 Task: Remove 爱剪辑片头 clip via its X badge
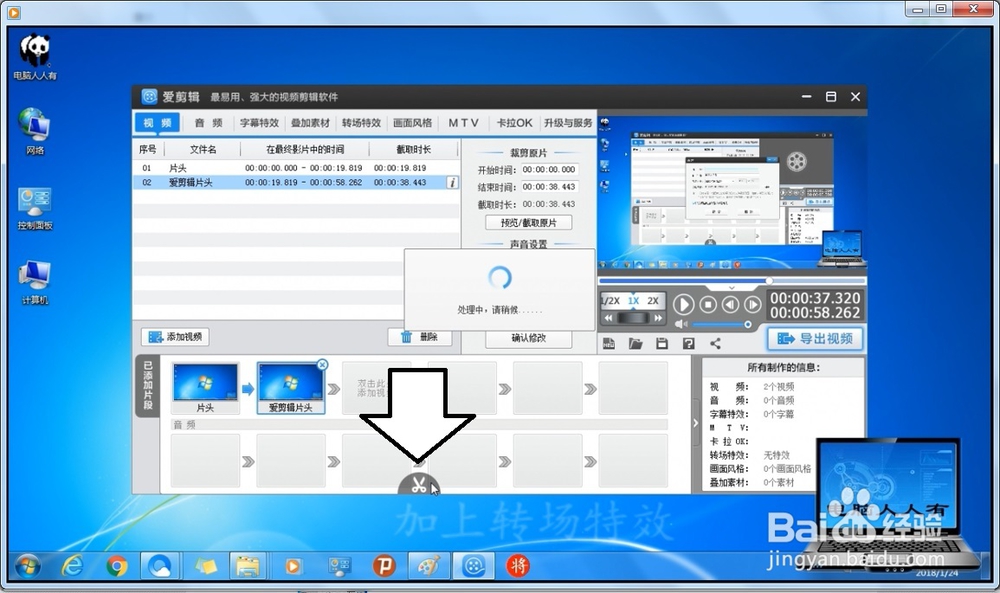click(x=322, y=365)
